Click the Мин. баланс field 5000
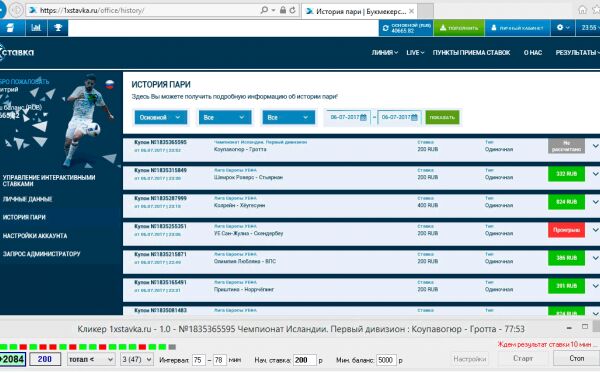 tap(386, 360)
